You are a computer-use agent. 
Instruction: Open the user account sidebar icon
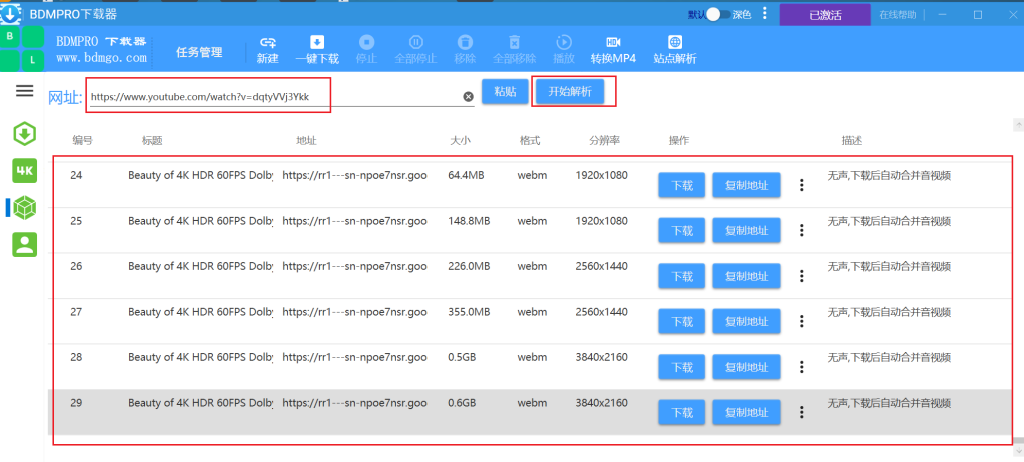point(25,244)
